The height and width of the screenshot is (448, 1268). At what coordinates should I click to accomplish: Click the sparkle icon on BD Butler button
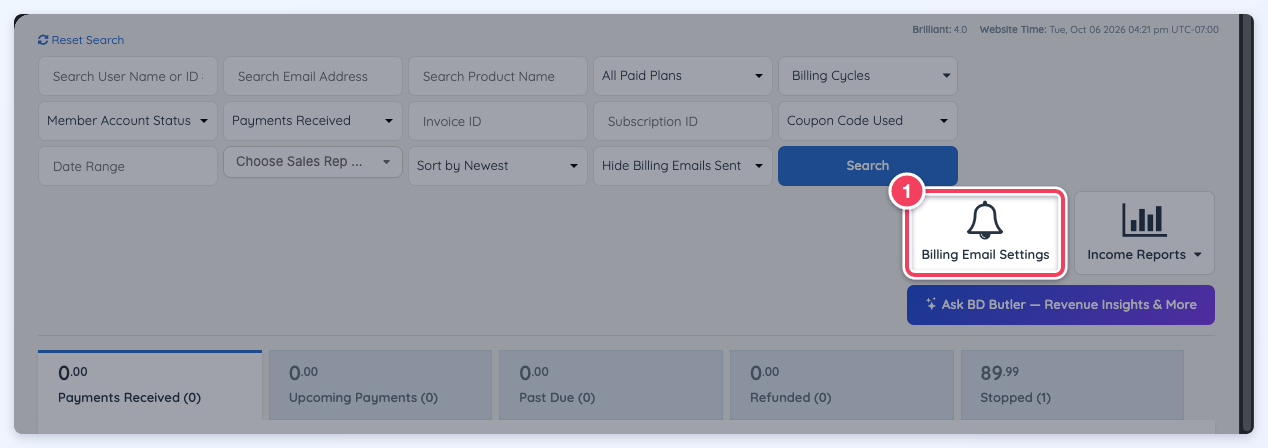[931, 304]
